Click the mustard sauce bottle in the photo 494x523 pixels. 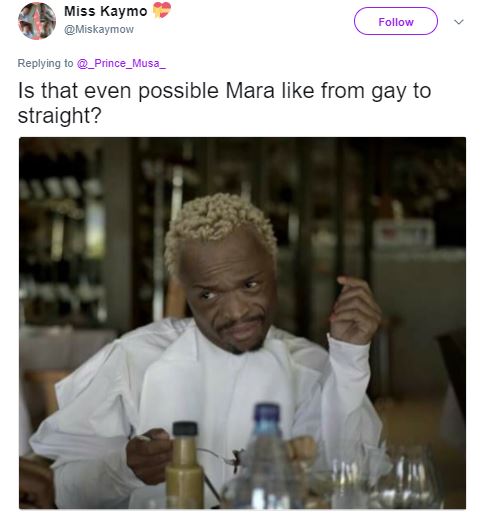(184, 465)
